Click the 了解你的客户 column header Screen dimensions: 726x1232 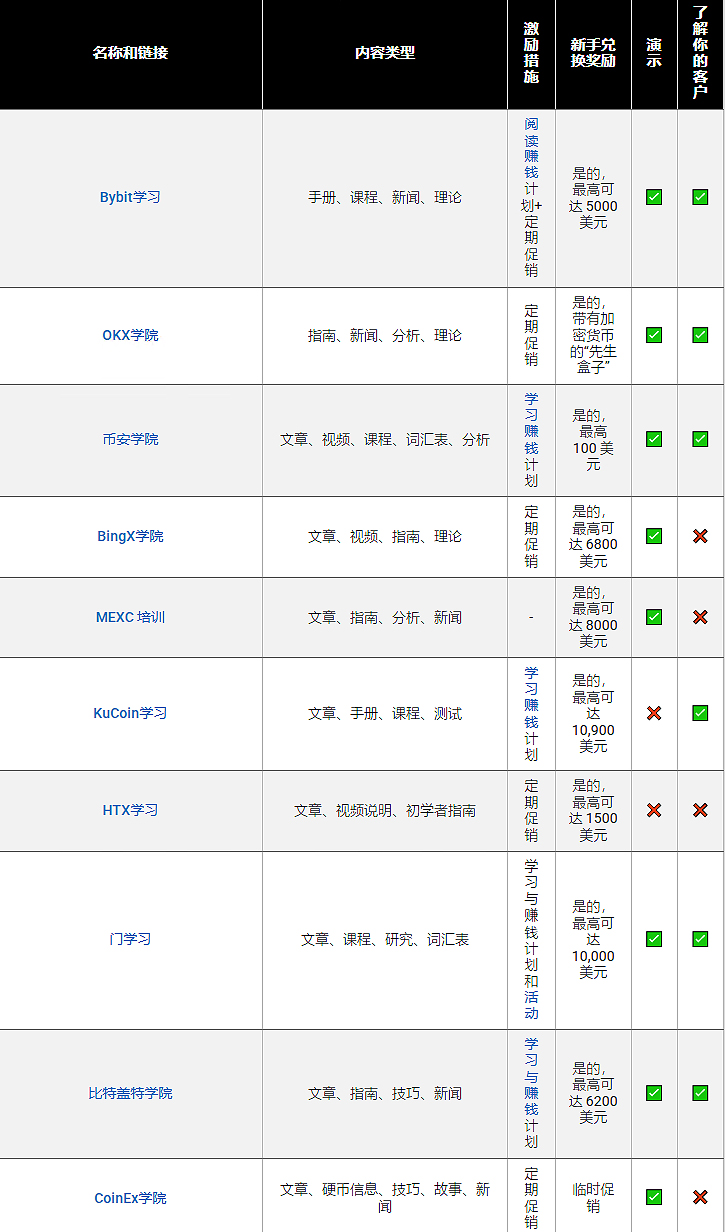pyautogui.click(x=700, y=53)
